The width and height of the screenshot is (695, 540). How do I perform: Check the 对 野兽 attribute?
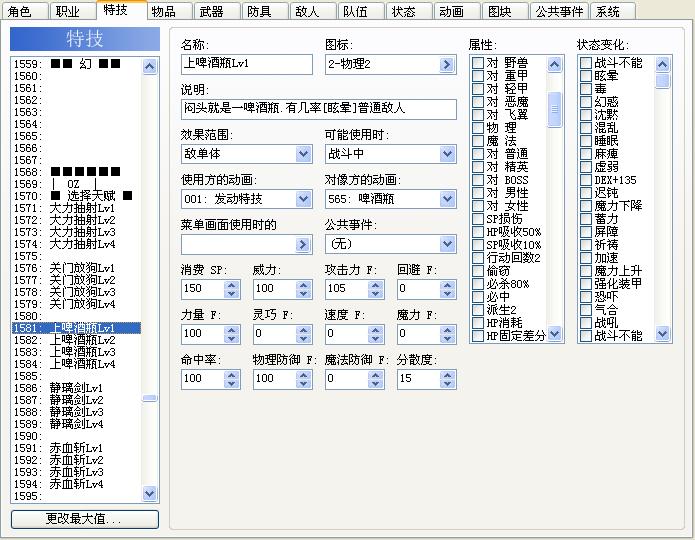coord(477,63)
